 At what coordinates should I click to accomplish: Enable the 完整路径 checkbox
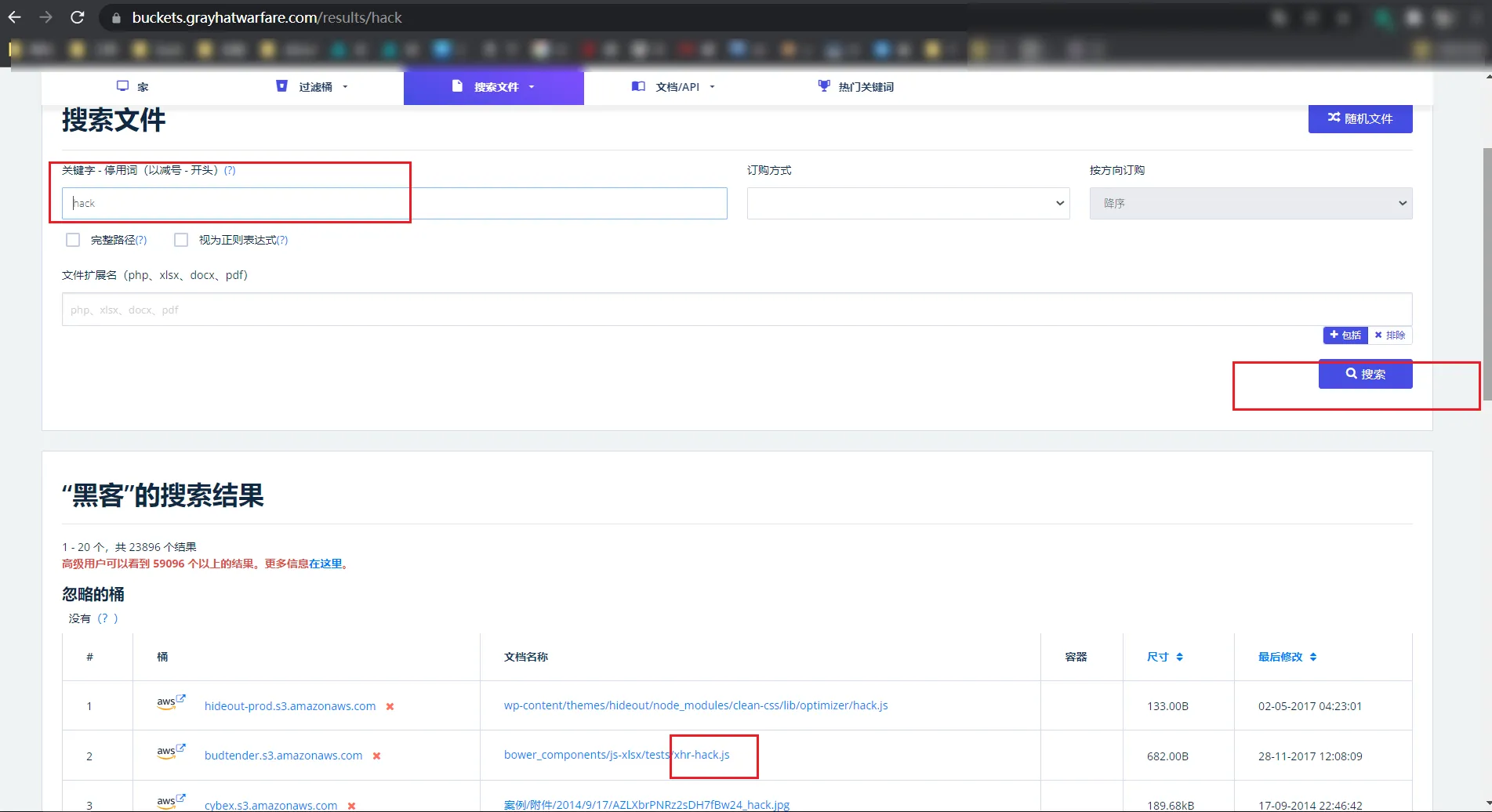pyautogui.click(x=73, y=240)
